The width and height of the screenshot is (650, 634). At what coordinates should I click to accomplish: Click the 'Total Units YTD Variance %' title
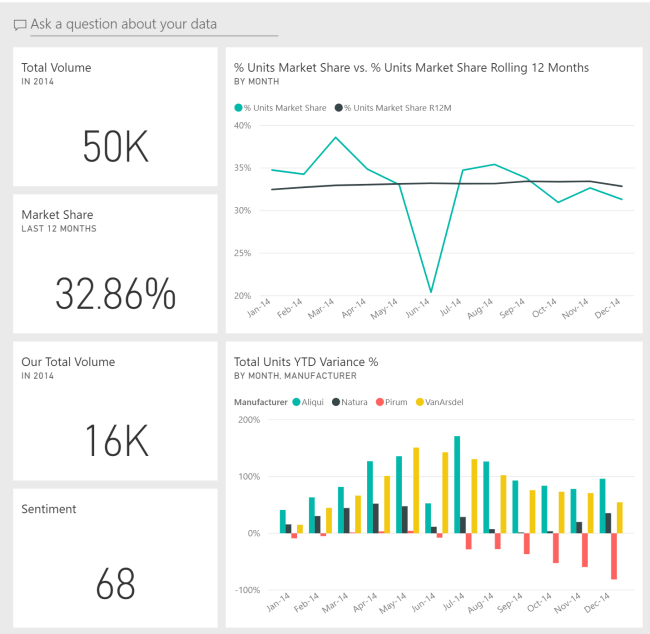(x=305, y=361)
